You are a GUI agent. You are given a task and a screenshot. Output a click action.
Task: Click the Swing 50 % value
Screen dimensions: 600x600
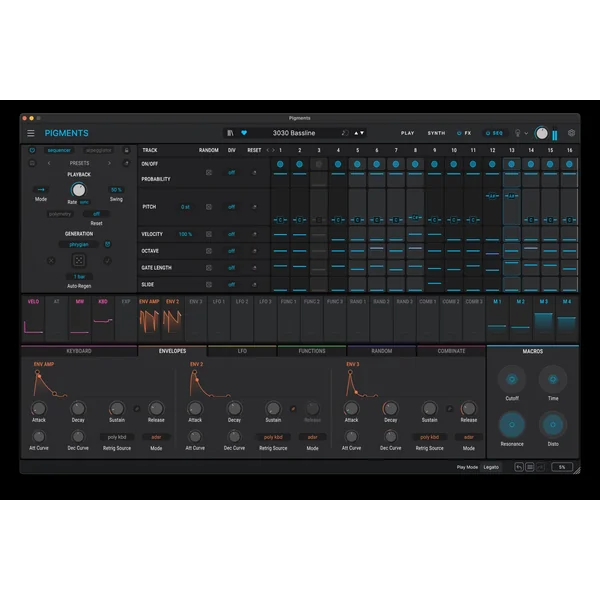(x=116, y=190)
